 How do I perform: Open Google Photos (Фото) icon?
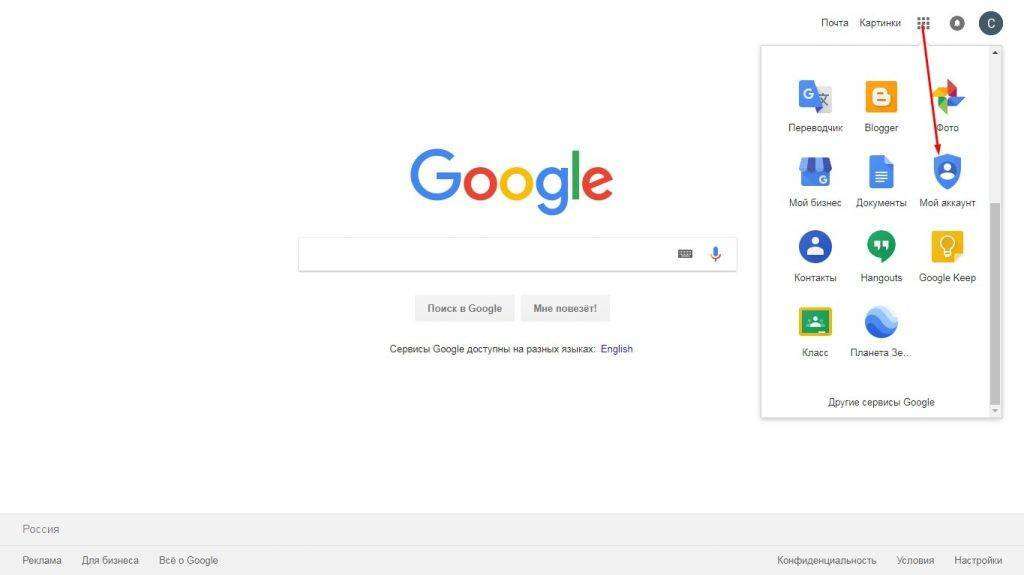tap(947, 97)
